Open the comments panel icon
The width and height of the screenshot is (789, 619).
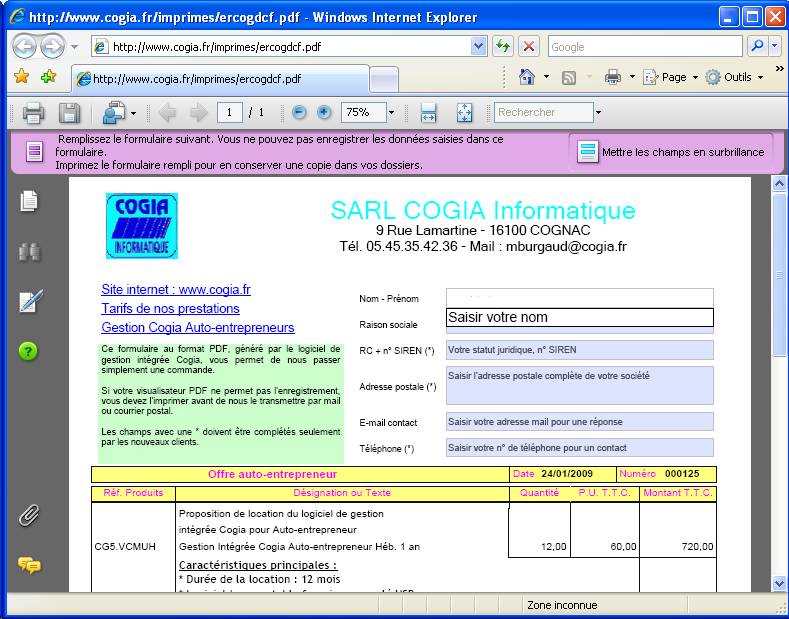tap(29, 565)
